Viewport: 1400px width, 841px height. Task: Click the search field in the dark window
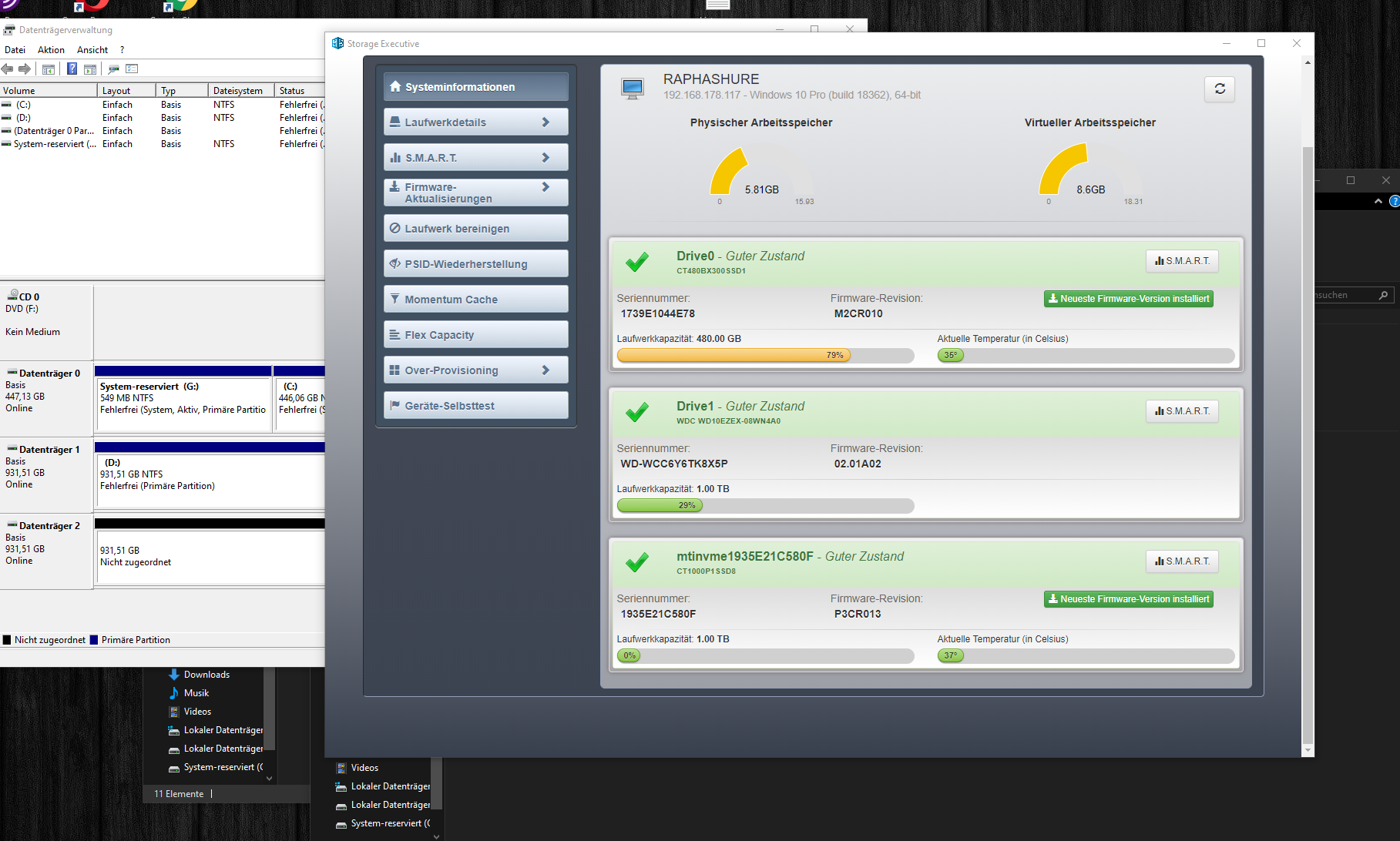(1353, 295)
